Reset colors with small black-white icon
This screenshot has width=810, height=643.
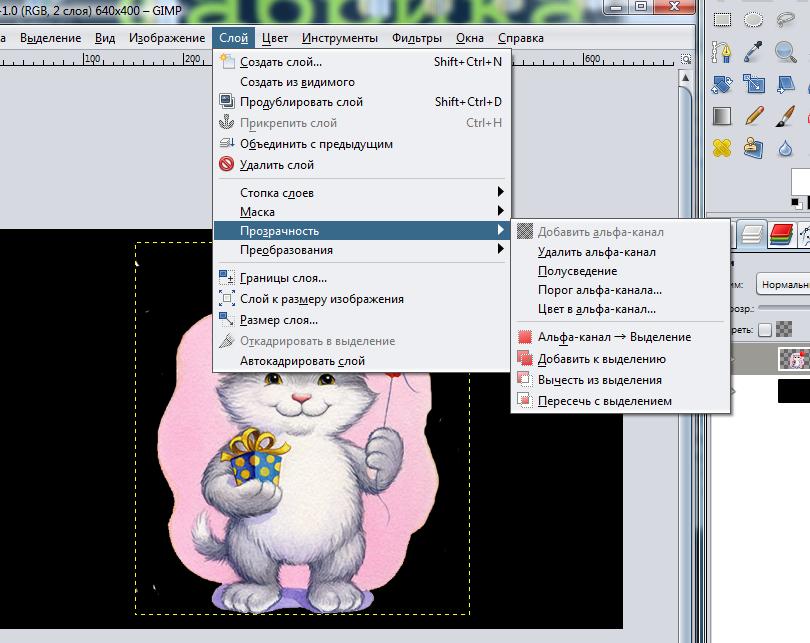click(x=797, y=203)
